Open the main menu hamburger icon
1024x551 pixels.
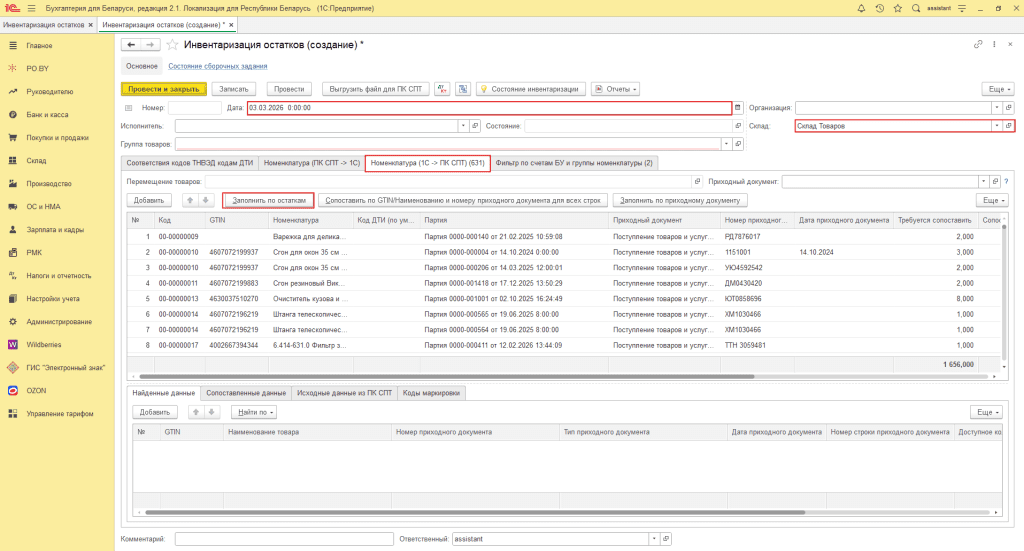pos(31,8)
